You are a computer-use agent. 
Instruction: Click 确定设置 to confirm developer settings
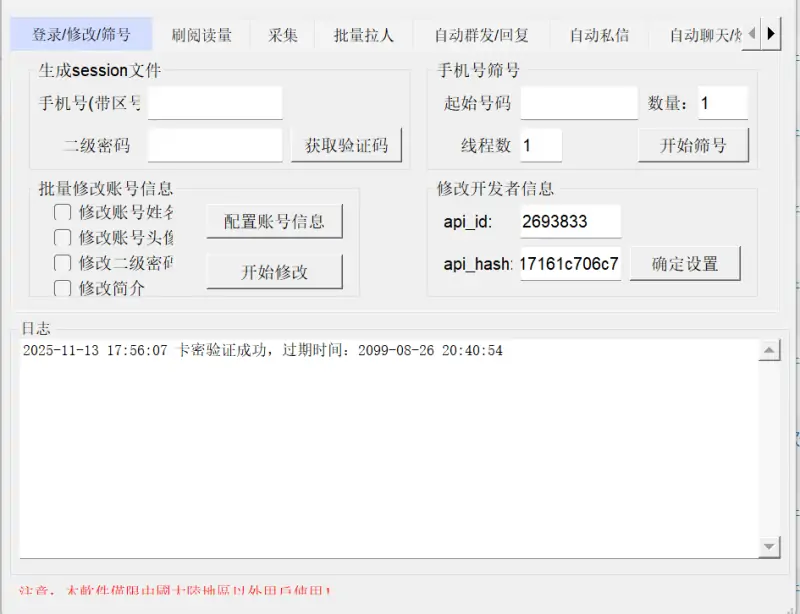[x=685, y=263]
